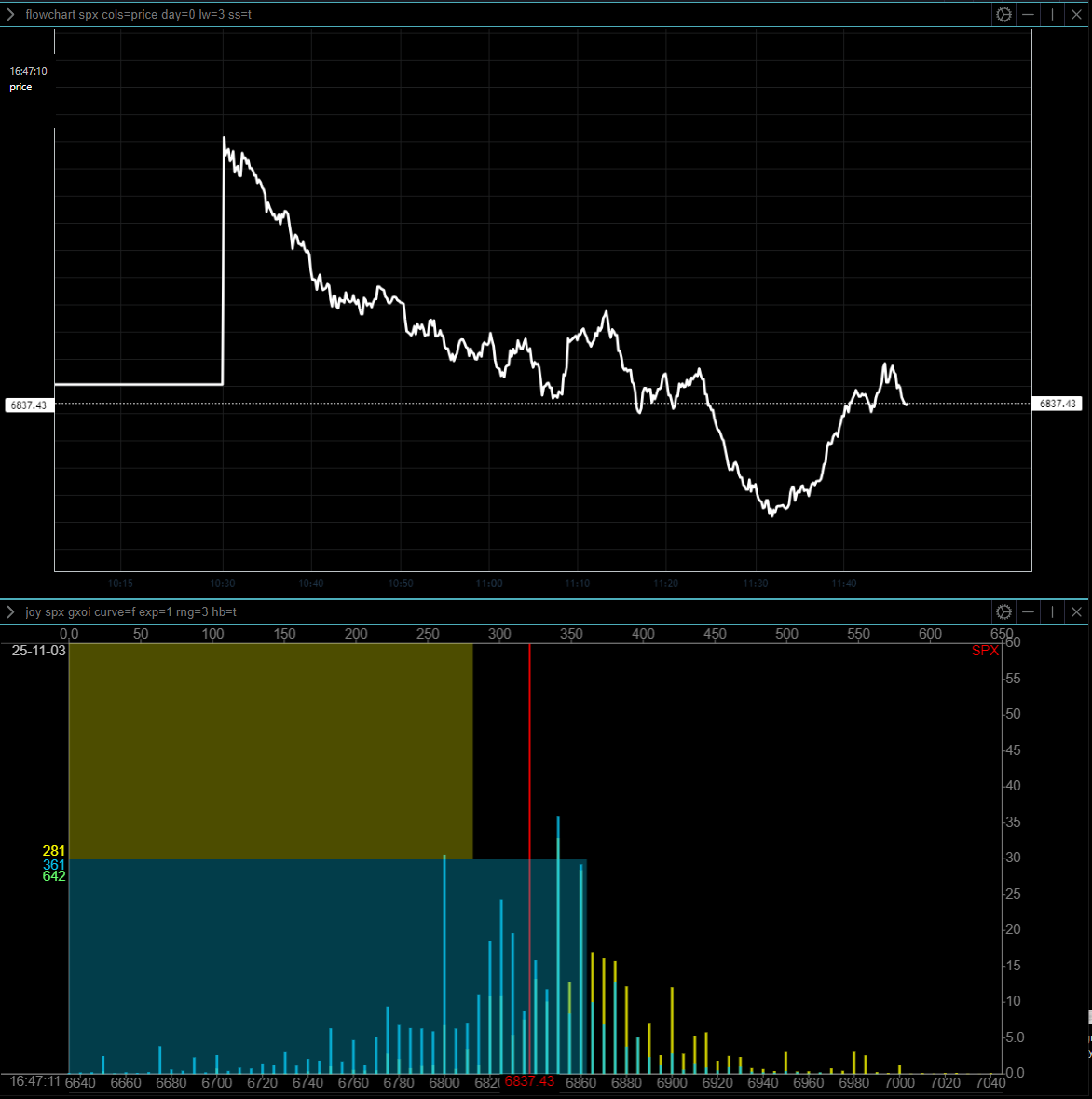Click the green 642 value label
This screenshot has height=1099, width=1092.
coord(53,876)
